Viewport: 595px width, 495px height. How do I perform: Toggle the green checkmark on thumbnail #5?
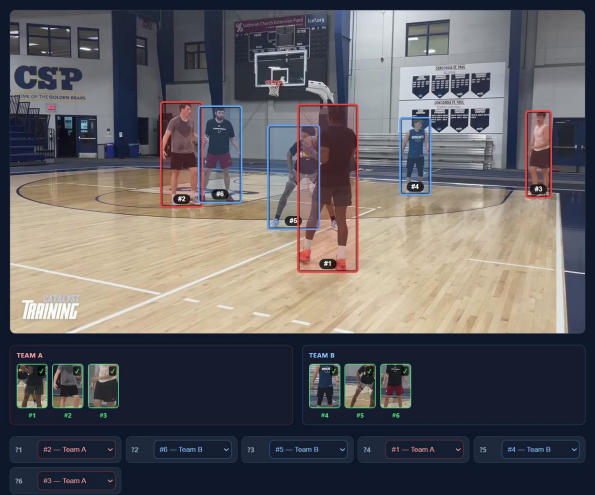(x=370, y=371)
